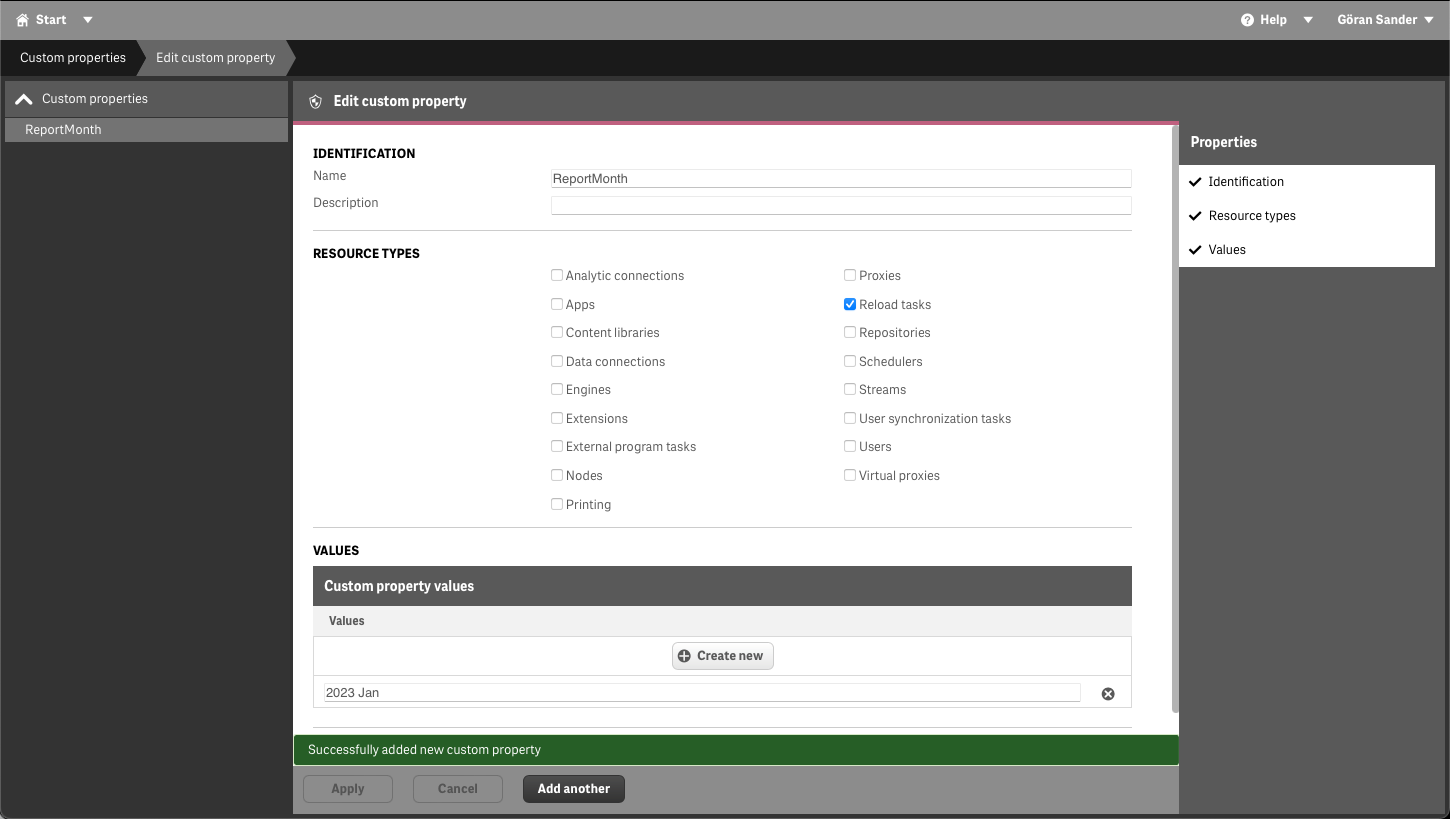Click the Custom property values header

pos(722,586)
